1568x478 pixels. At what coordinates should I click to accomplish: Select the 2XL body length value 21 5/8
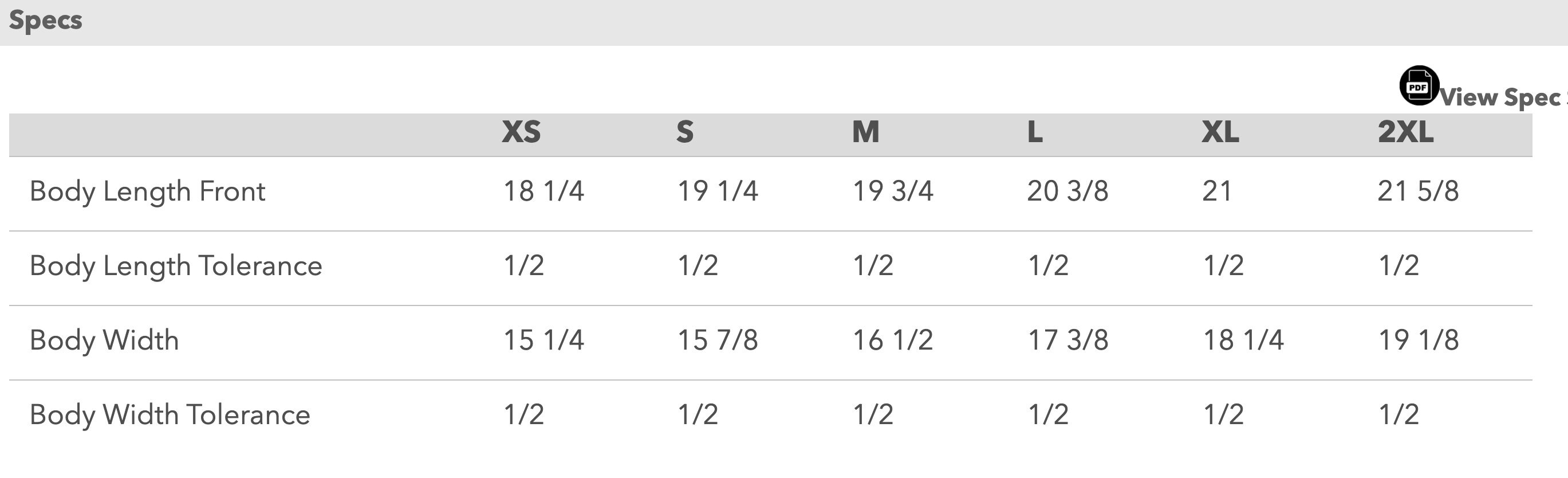1419,191
